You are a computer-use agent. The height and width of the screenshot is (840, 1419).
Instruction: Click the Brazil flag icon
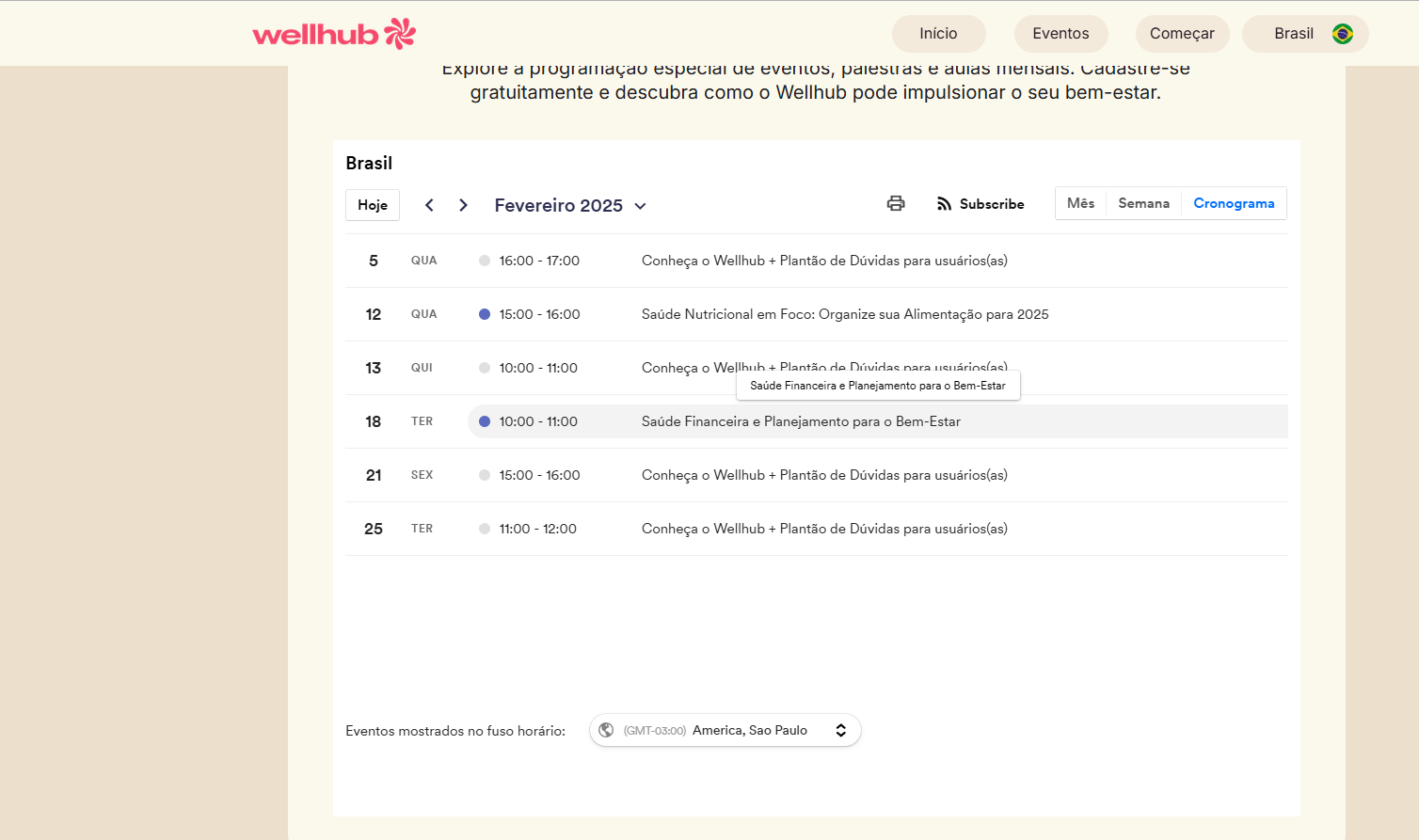(1343, 34)
